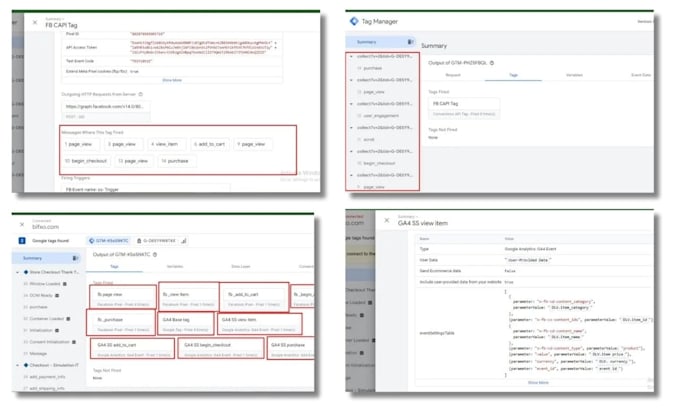Select Window Loaded event

pyautogui.click(x=45, y=284)
